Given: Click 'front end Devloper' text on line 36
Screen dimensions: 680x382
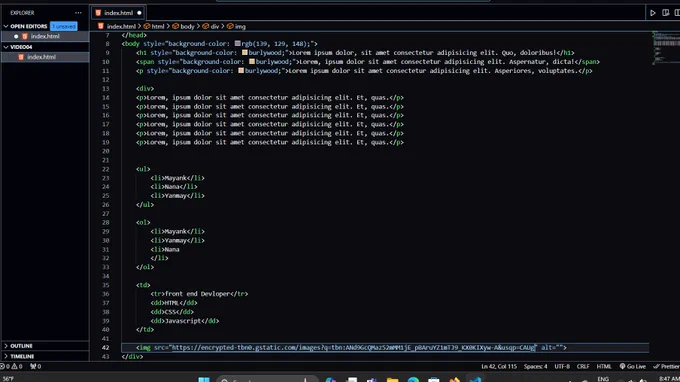Looking at the screenshot, I should [197, 294].
